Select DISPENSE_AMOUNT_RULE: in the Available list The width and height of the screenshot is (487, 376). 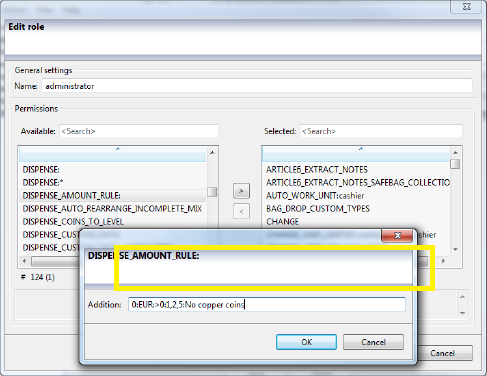(113, 196)
